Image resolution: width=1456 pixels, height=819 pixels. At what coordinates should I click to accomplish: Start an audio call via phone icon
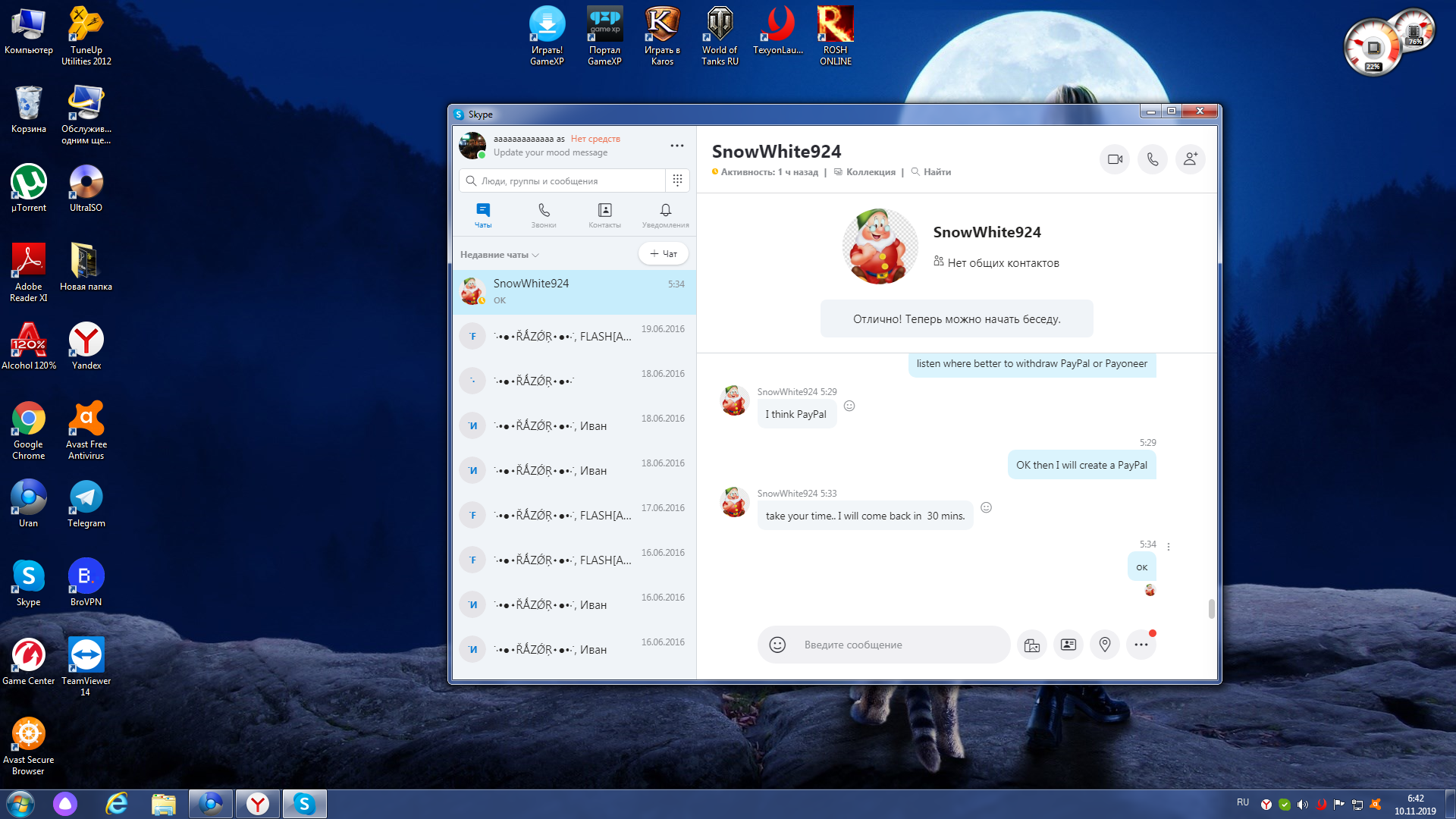point(1152,159)
